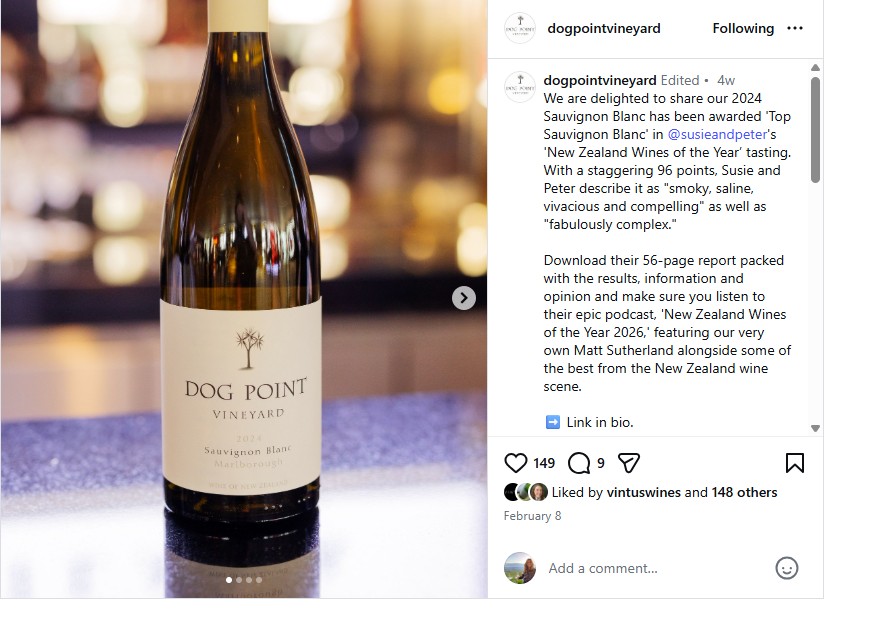The image size is (874, 644).
Task: Open the February 8 post date
Action: coord(532,516)
